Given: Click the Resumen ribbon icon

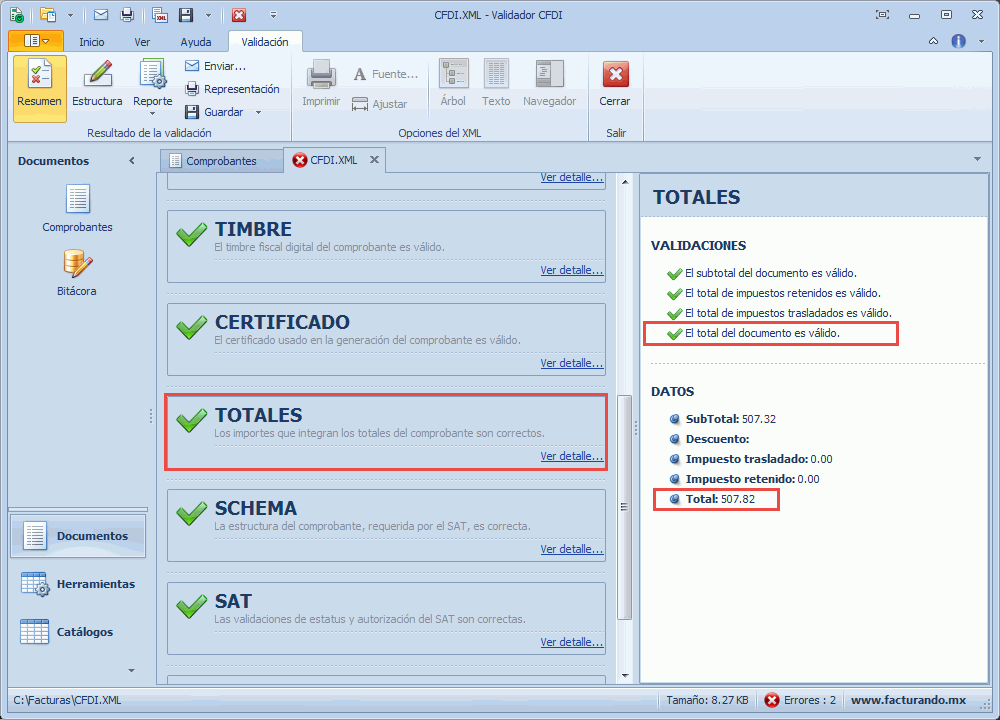Looking at the screenshot, I should coord(39,76).
